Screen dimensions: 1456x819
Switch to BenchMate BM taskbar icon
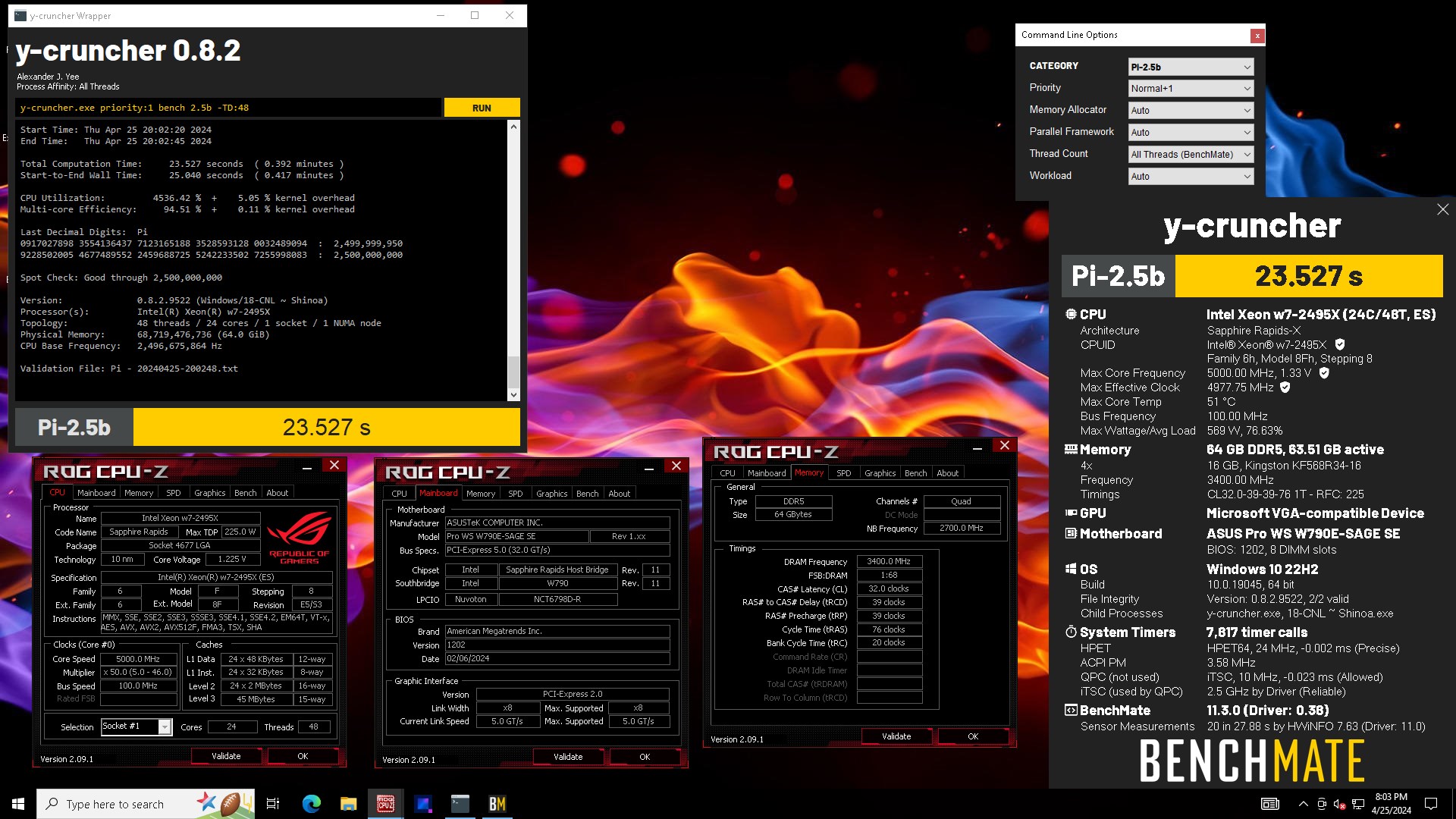pyautogui.click(x=497, y=804)
